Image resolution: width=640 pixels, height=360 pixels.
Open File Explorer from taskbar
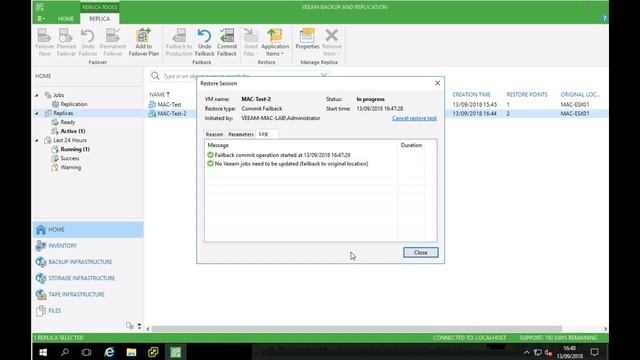(131, 352)
